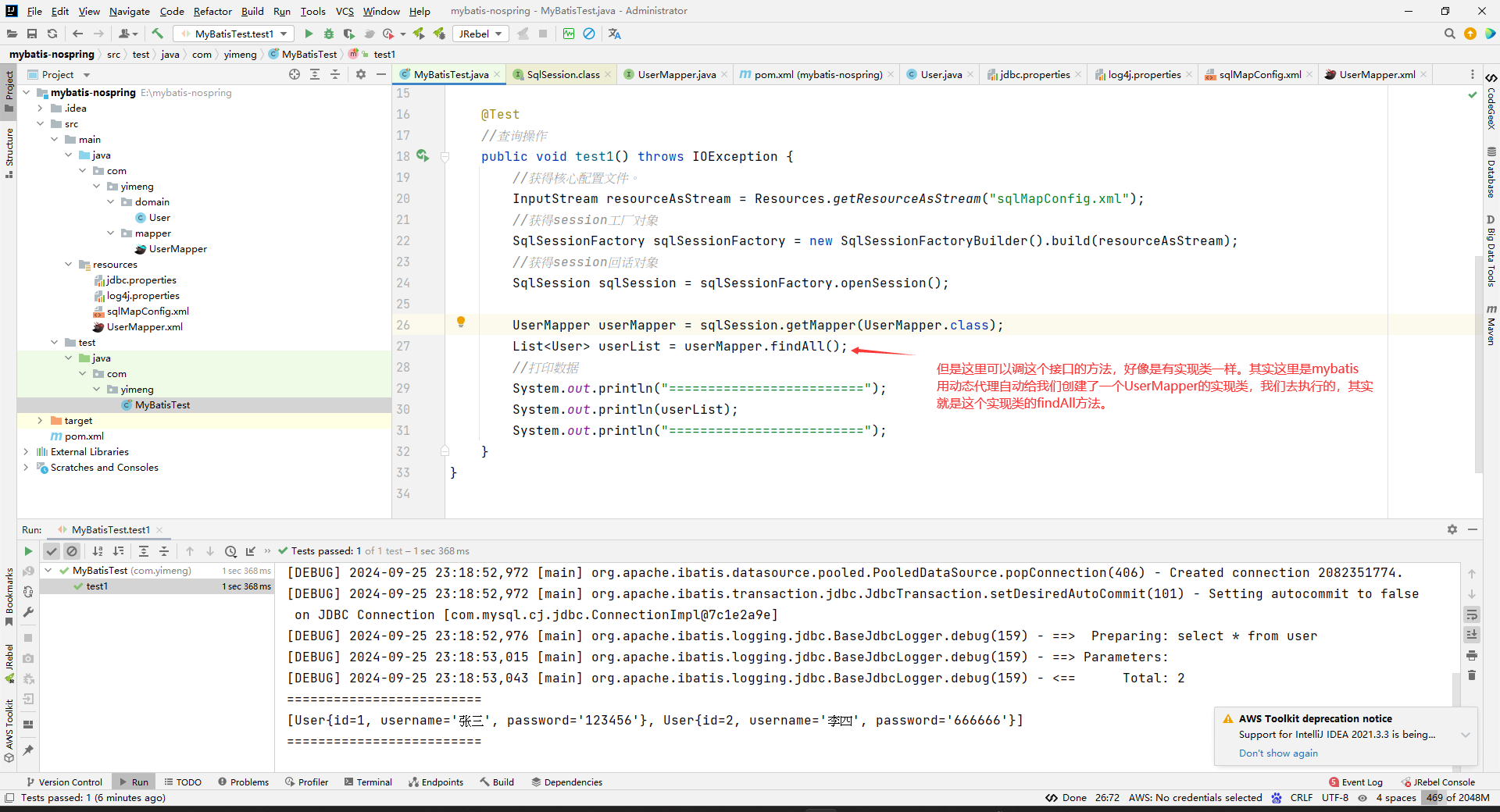Toggle Show Passed tests checkmark button
The width and height of the screenshot is (1500, 812).
coord(52,551)
